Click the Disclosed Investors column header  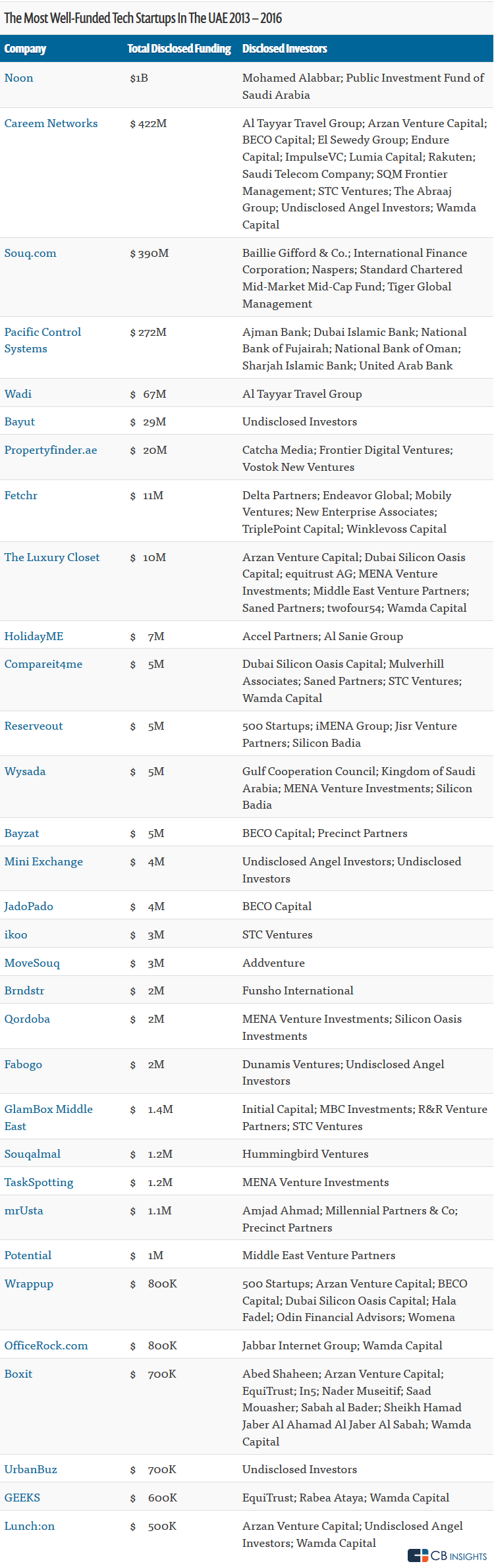[285, 49]
